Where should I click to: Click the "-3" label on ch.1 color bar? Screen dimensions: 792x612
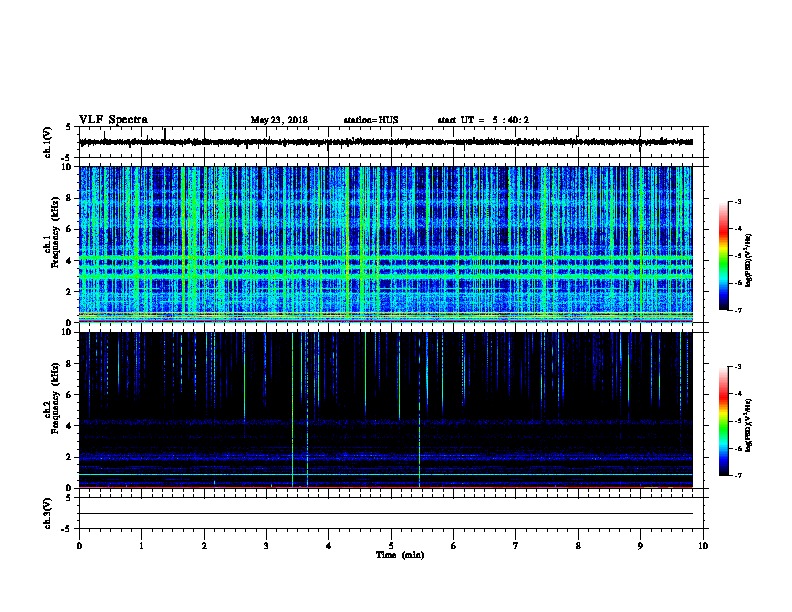coord(738,202)
